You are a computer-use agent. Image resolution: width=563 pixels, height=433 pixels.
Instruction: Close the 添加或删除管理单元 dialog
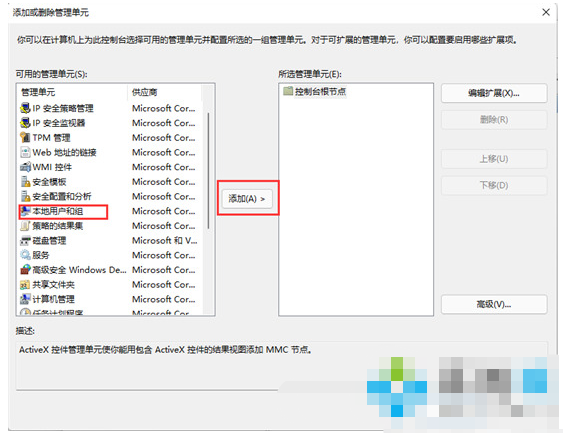click(x=546, y=12)
